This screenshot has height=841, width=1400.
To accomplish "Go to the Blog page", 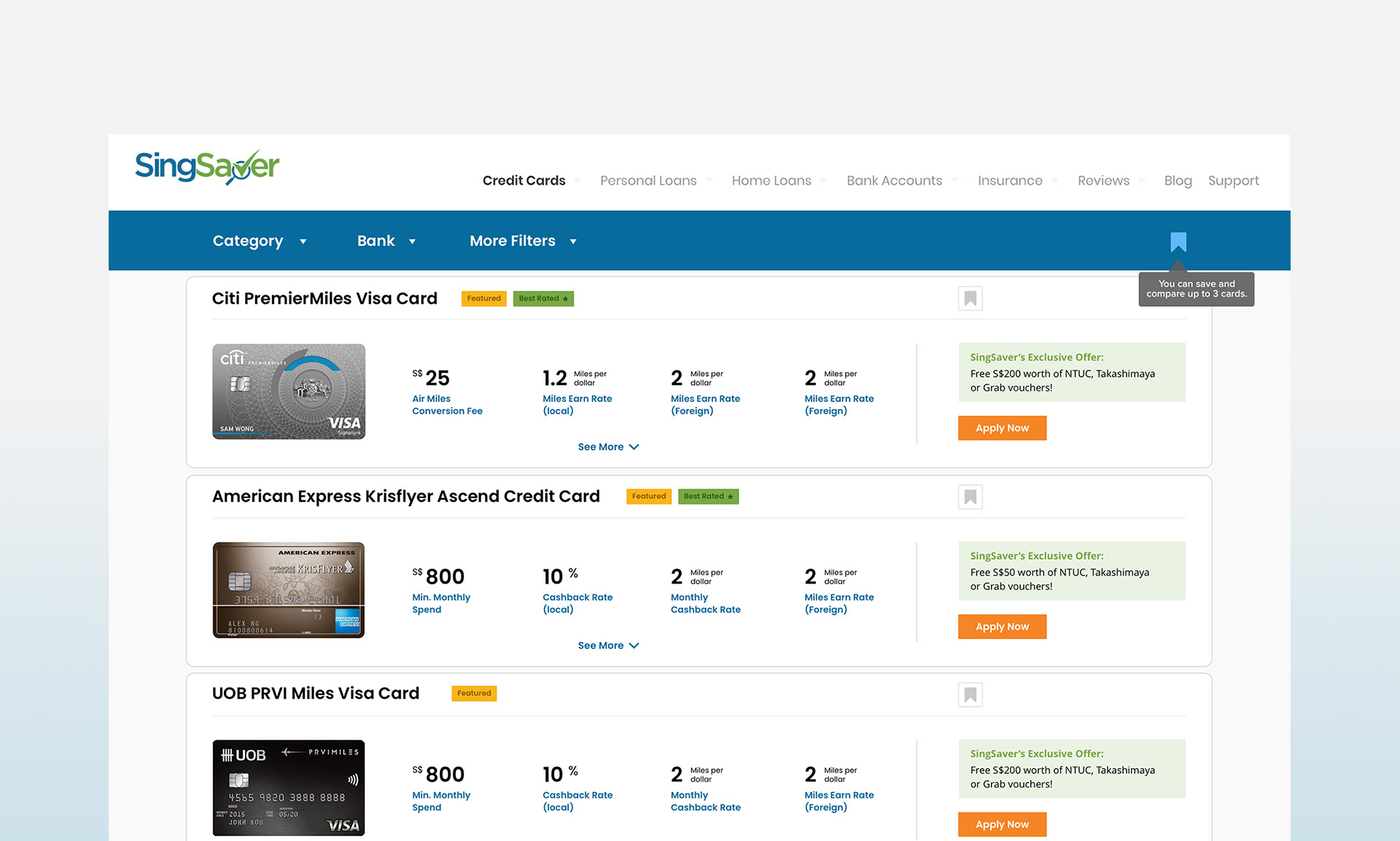I will click(x=1178, y=180).
